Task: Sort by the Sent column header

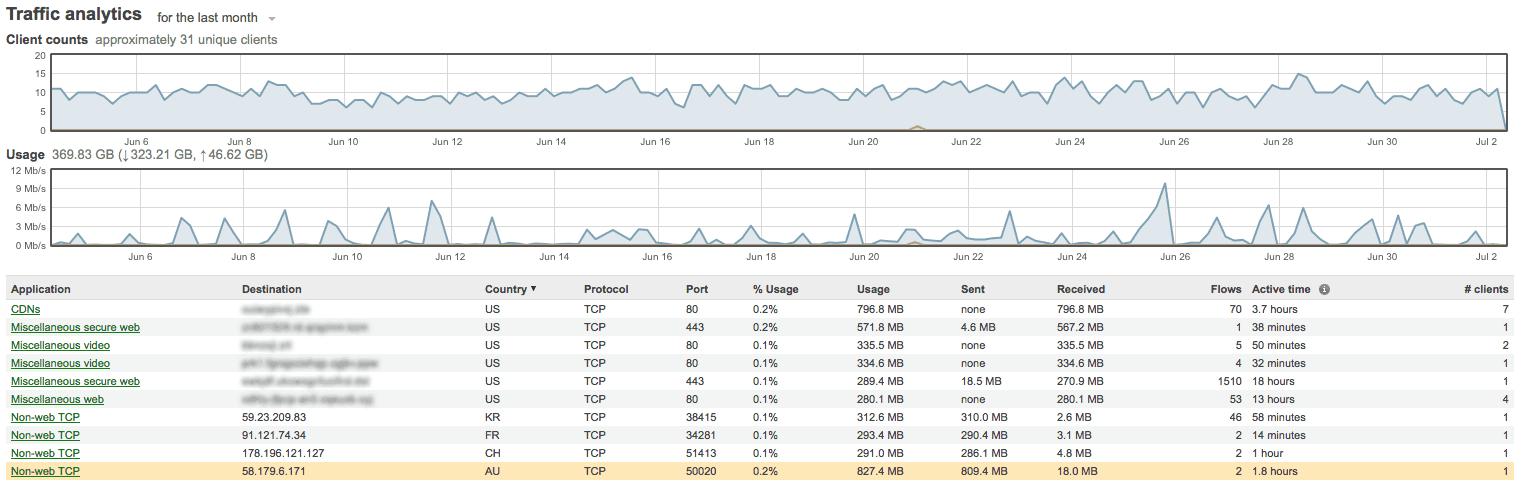Action: 973,289
